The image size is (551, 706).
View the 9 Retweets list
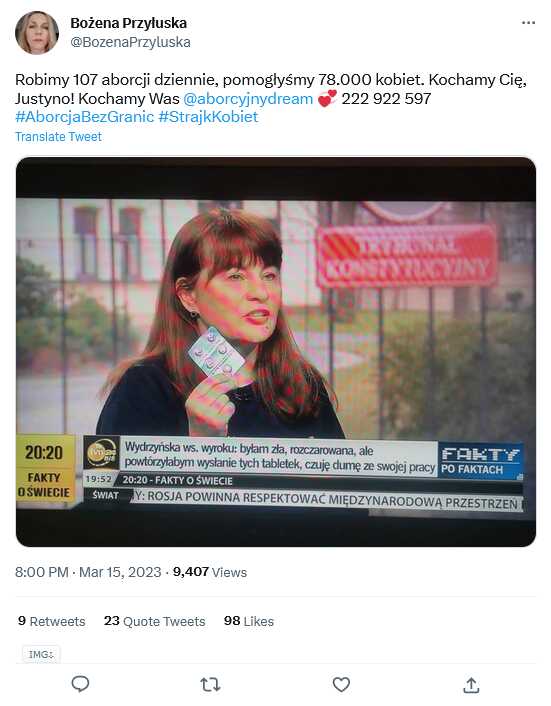coord(51,621)
